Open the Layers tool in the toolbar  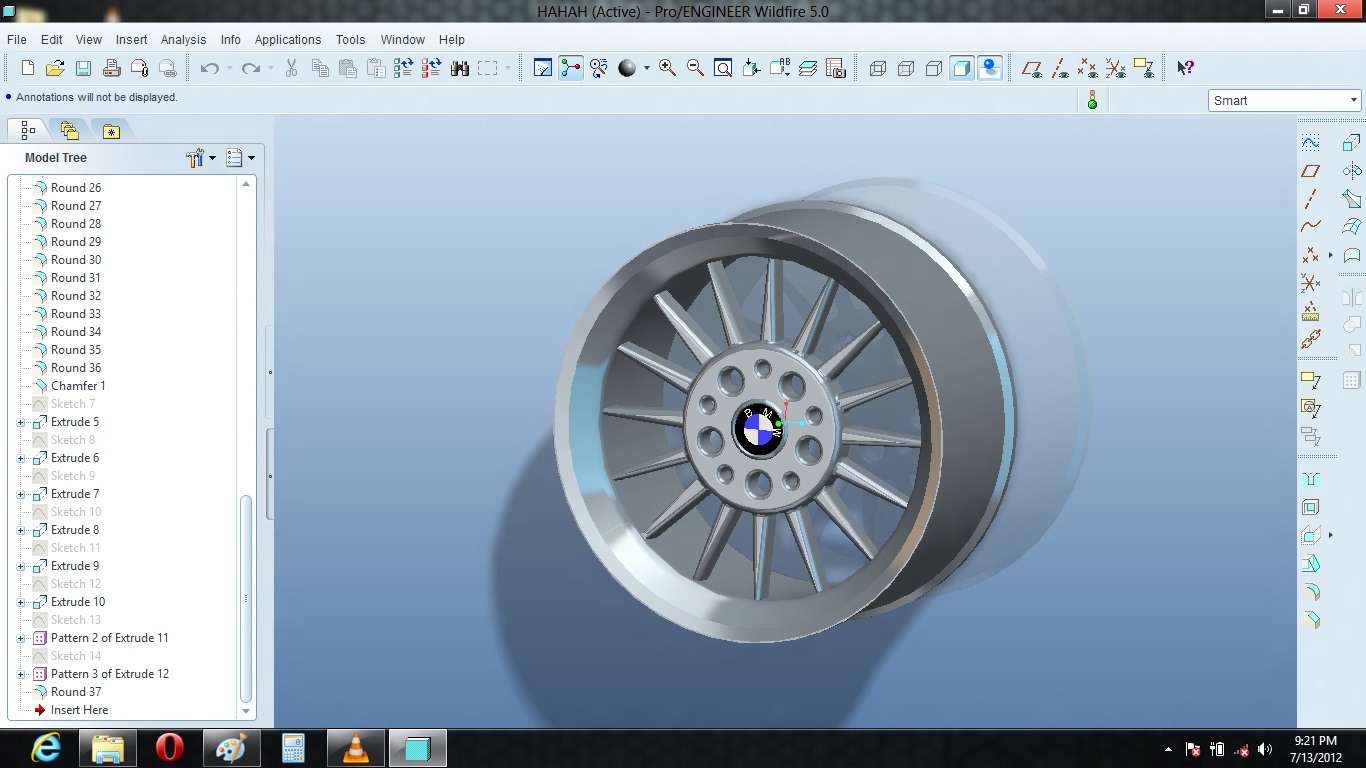[x=808, y=68]
